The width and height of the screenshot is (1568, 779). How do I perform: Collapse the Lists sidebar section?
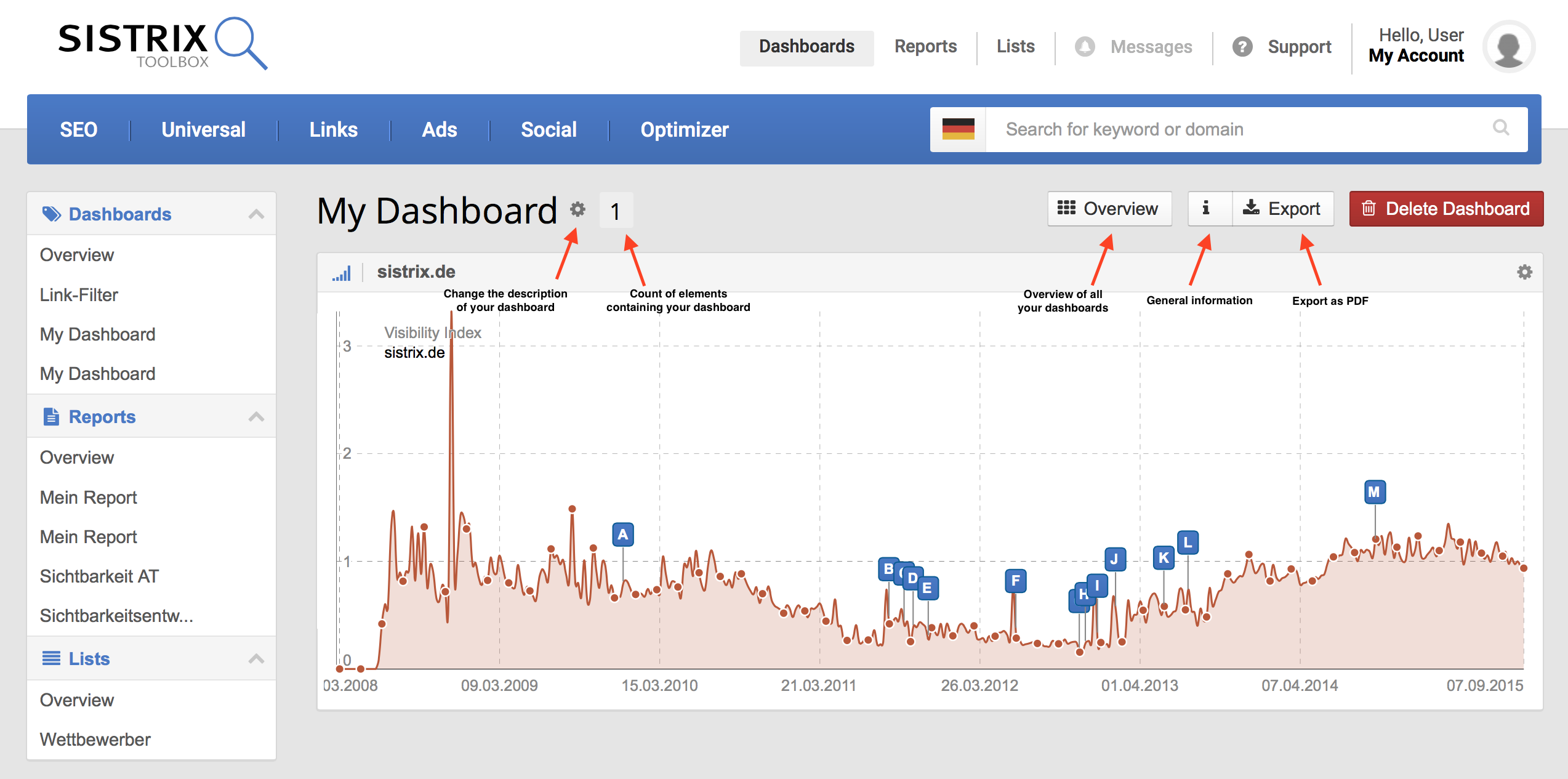256,659
